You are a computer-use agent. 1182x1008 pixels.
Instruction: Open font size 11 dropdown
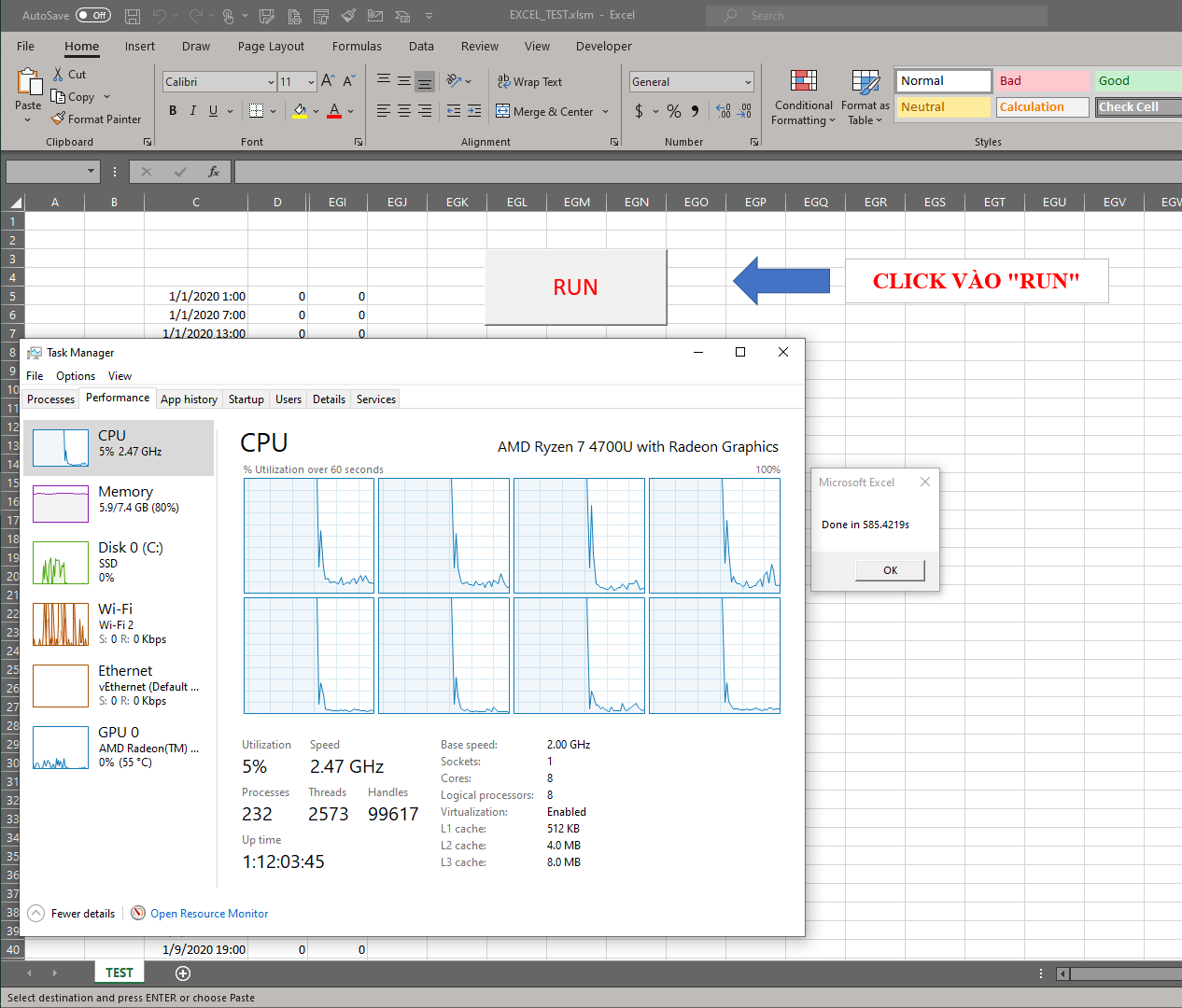coord(311,82)
